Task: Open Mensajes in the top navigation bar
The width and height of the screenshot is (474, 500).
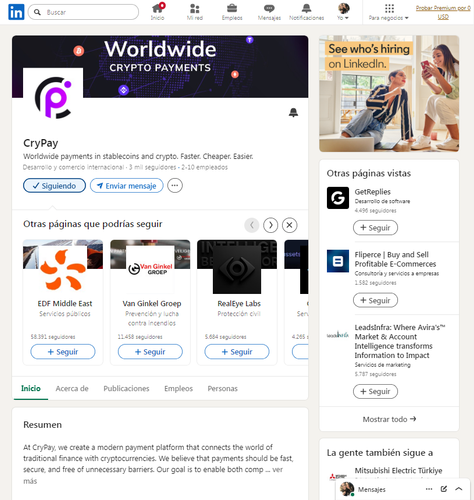Action: (x=269, y=12)
